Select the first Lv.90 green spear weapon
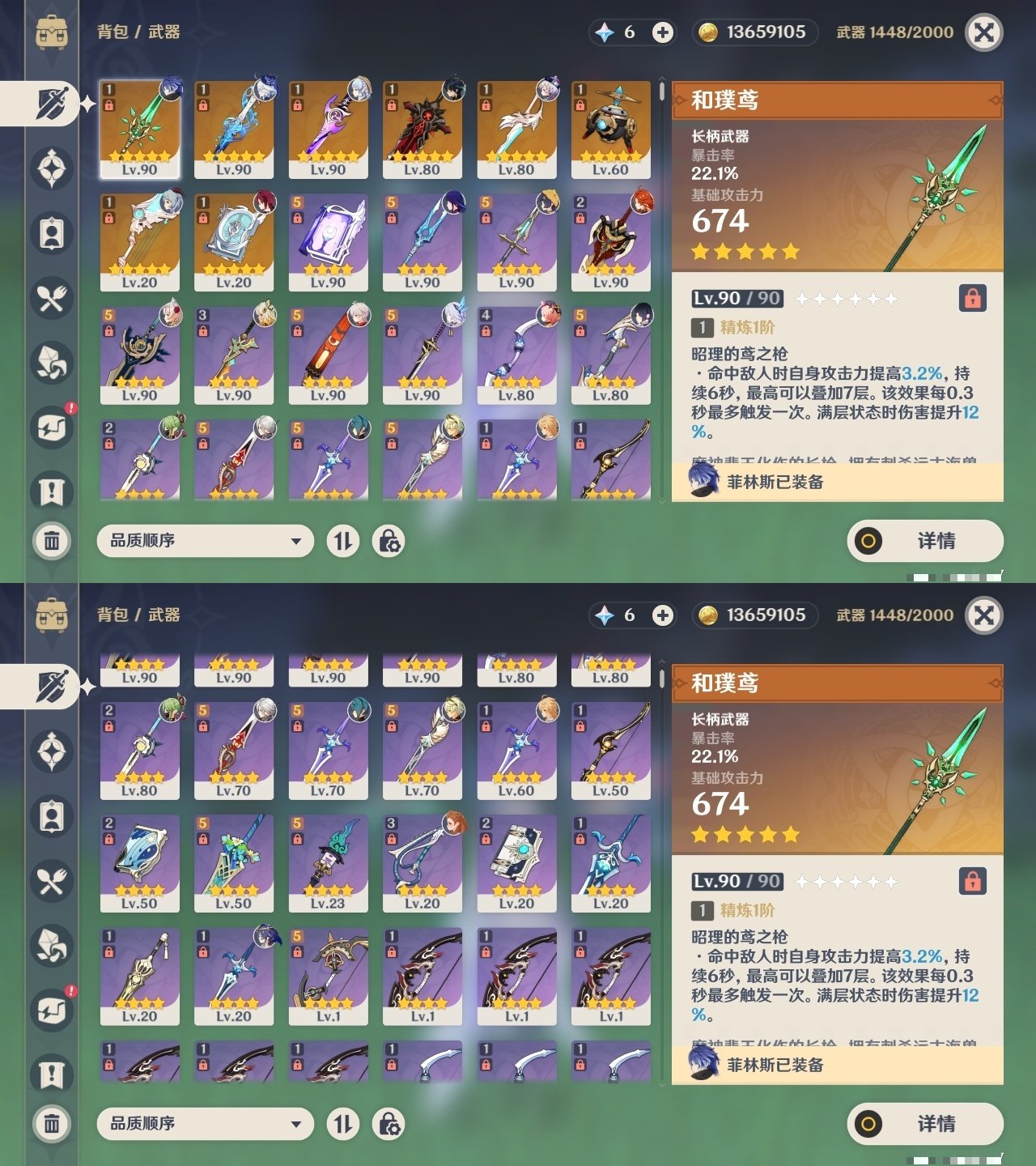This screenshot has height=1166, width=1036. [140, 130]
